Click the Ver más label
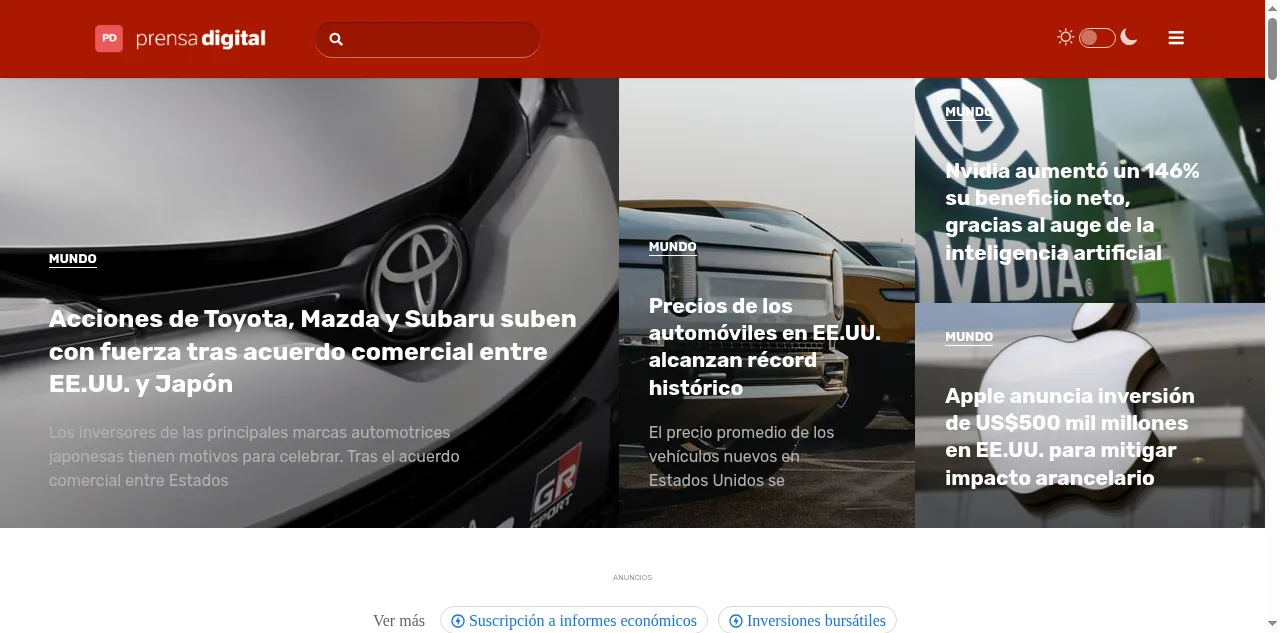The height and width of the screenshot is (633, 1280). (x=399, y=621)
